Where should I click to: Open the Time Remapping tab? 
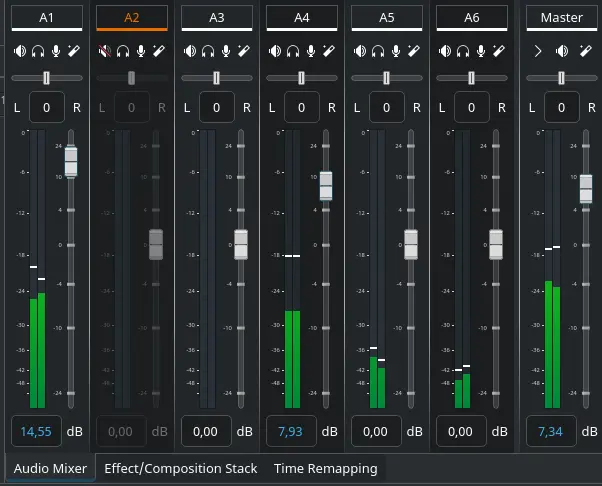(x=325, y=468)
